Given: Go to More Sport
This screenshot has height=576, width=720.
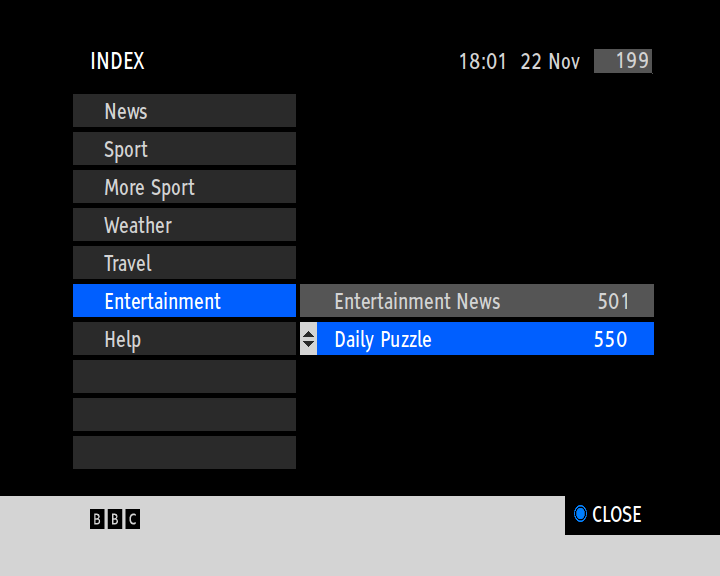Looking at the screenshot, I should [x=184, y=187].
